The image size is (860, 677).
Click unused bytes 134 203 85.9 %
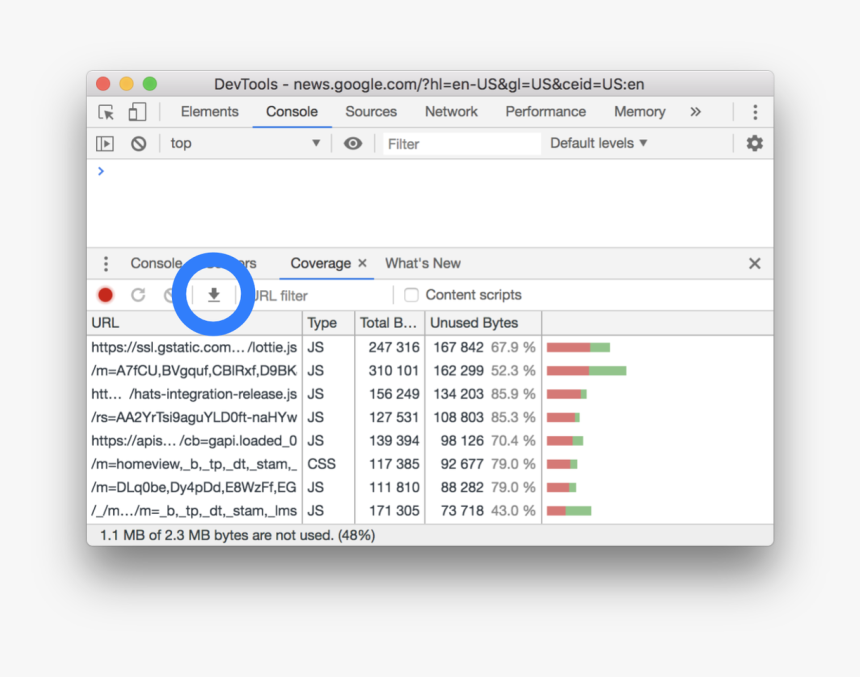(484, 394)
